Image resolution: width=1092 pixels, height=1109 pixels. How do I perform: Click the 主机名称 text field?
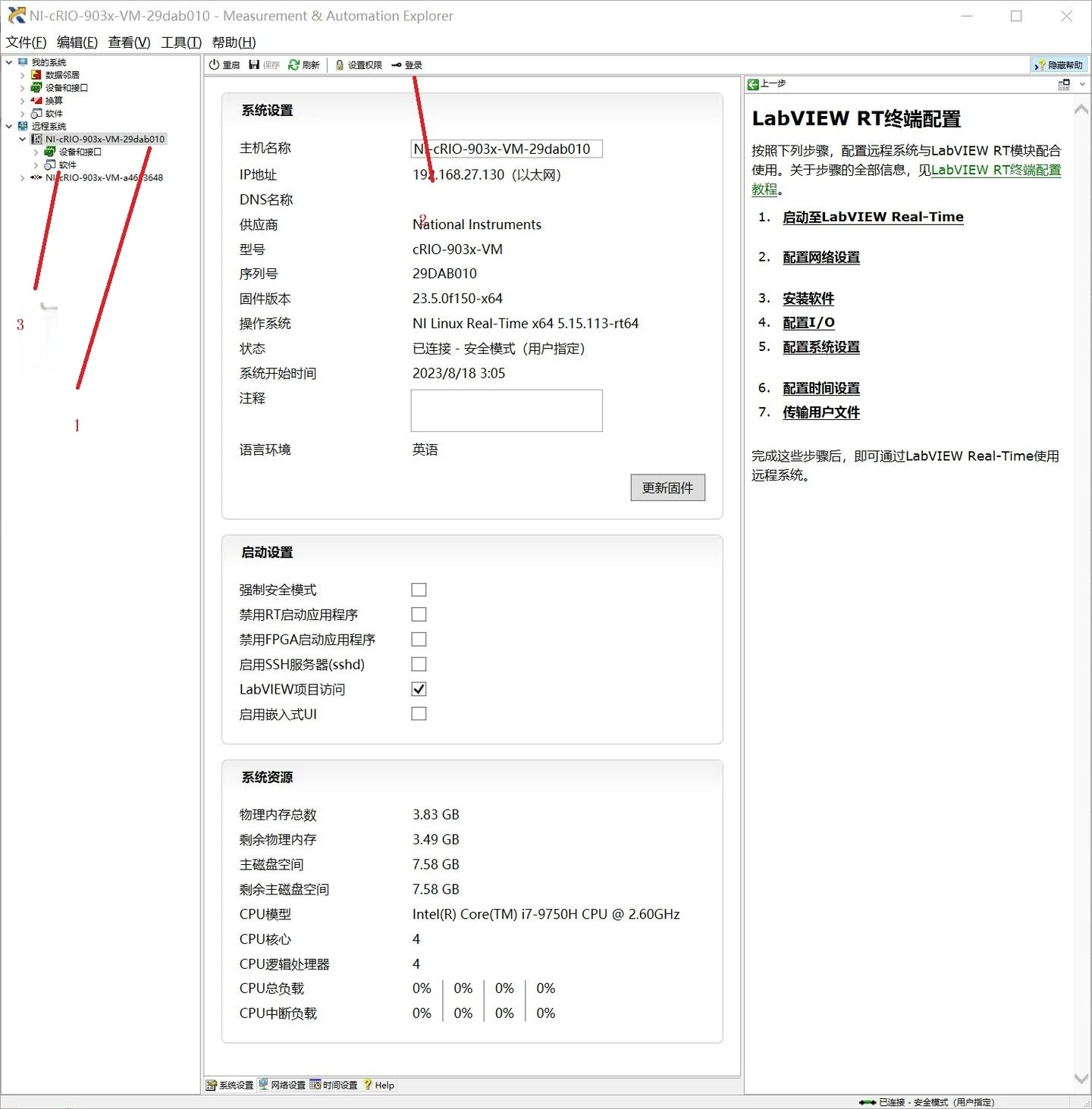pos(507,149)
